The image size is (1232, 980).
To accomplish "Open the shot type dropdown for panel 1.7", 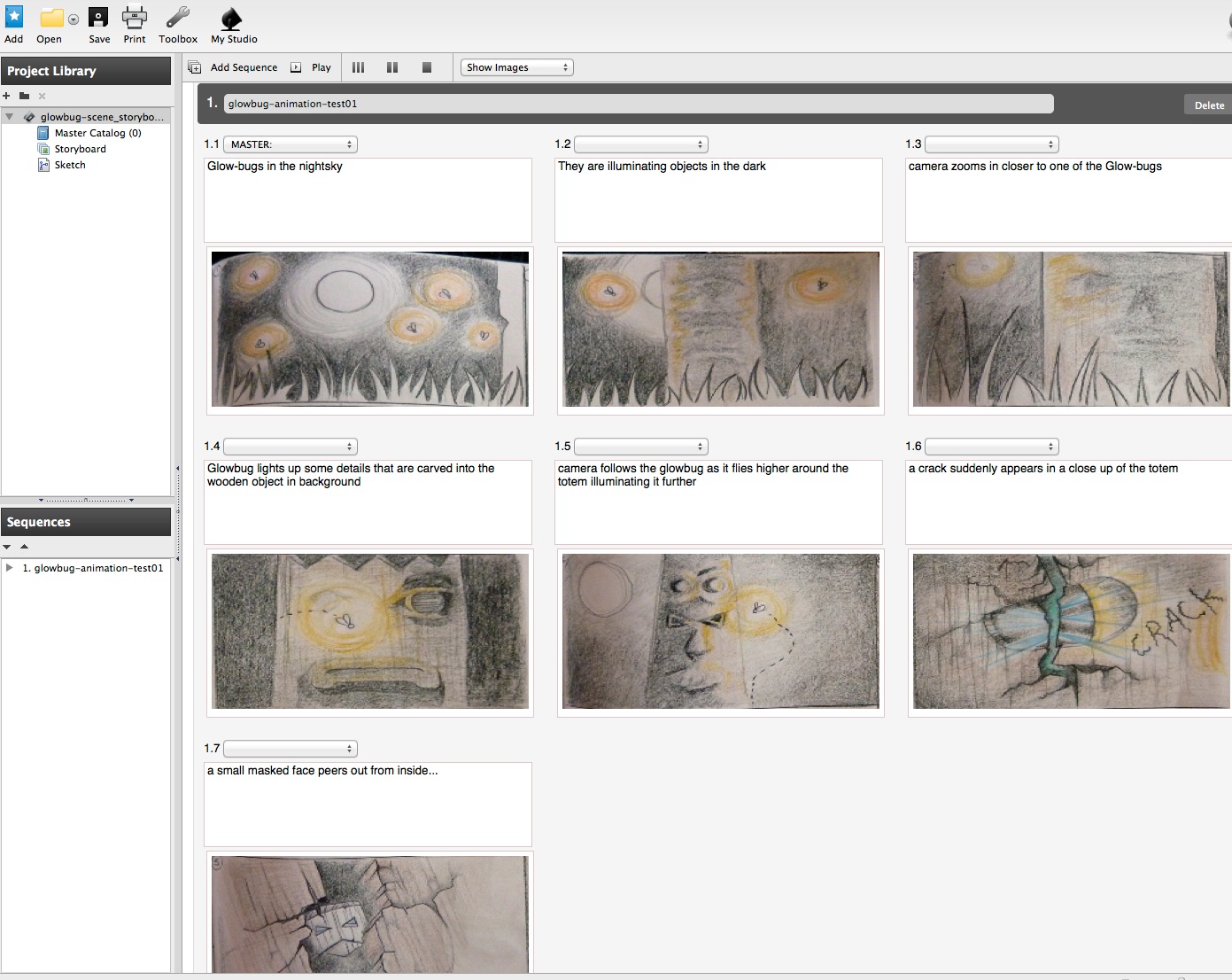I will 290,749.
